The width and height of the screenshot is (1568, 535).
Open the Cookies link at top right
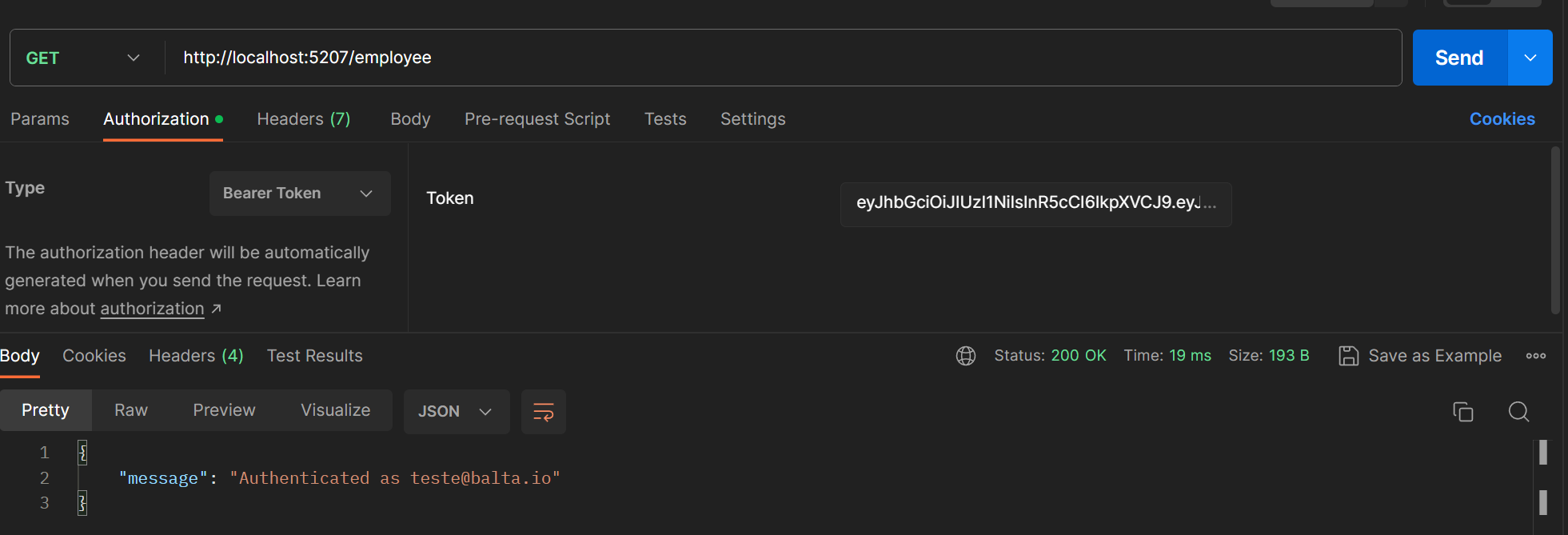point(1502,119)
